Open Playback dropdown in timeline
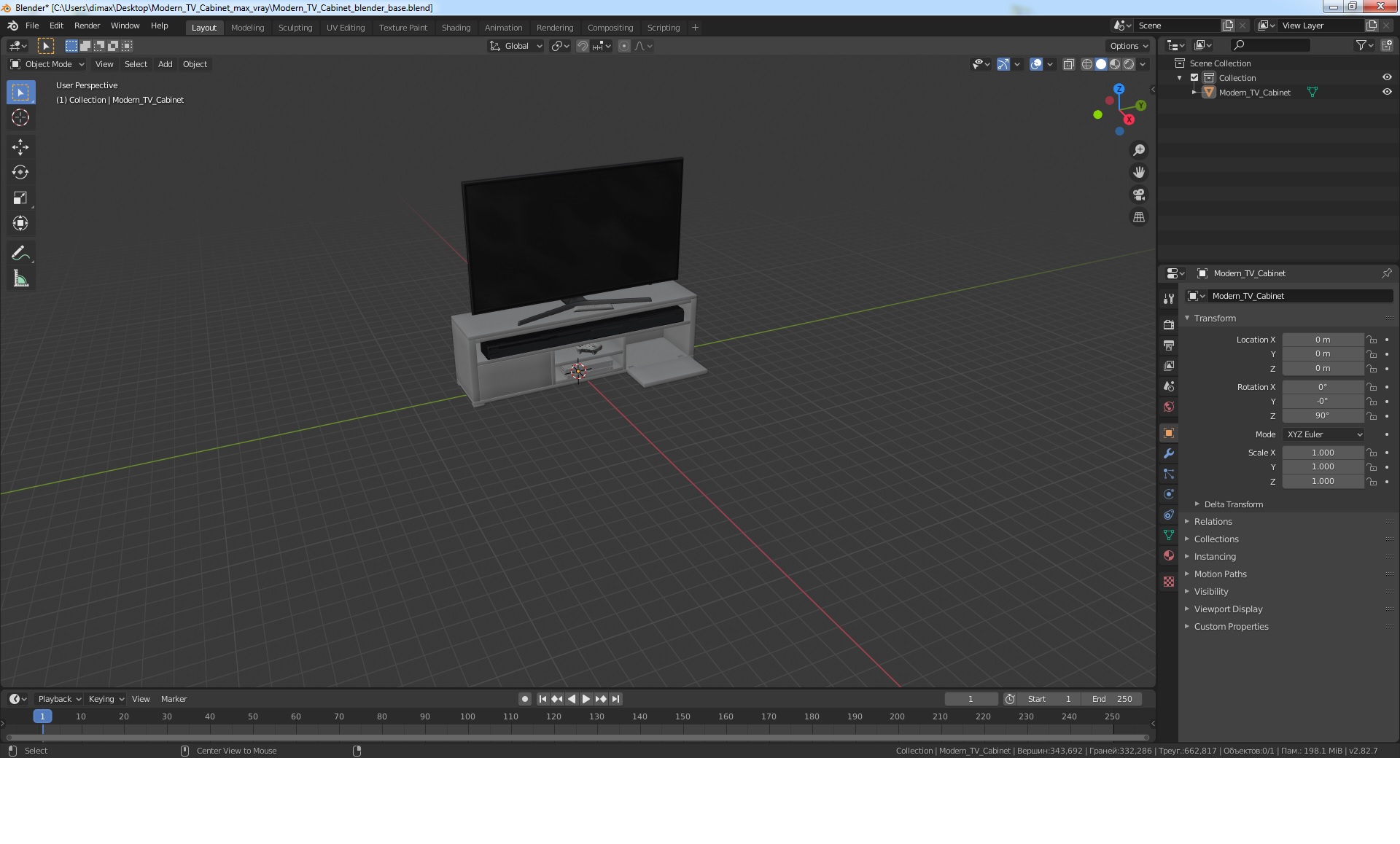The height and width of the screenshot is (844, 1400). (59, 699)
